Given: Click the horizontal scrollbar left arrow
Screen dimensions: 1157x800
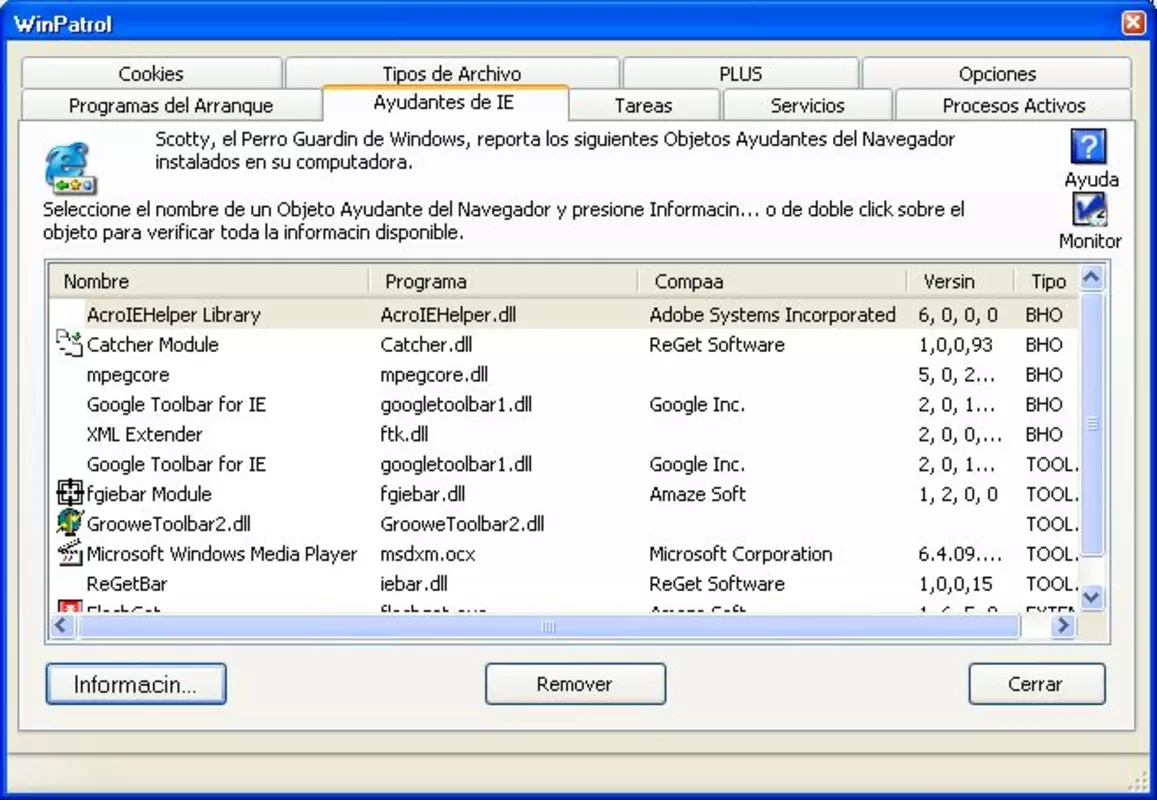Looking at the screenshot, I should click(x=62, y=626).
